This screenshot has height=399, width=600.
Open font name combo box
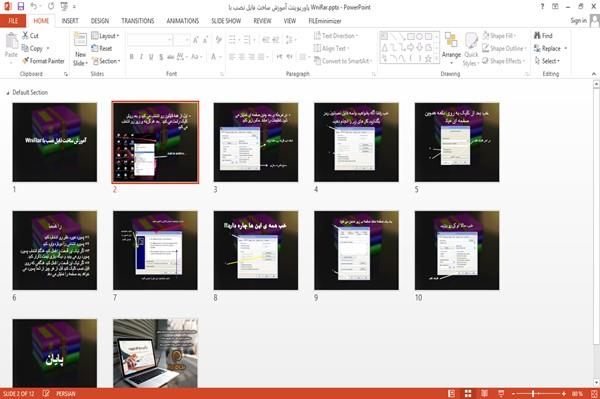tap(149, 39)
